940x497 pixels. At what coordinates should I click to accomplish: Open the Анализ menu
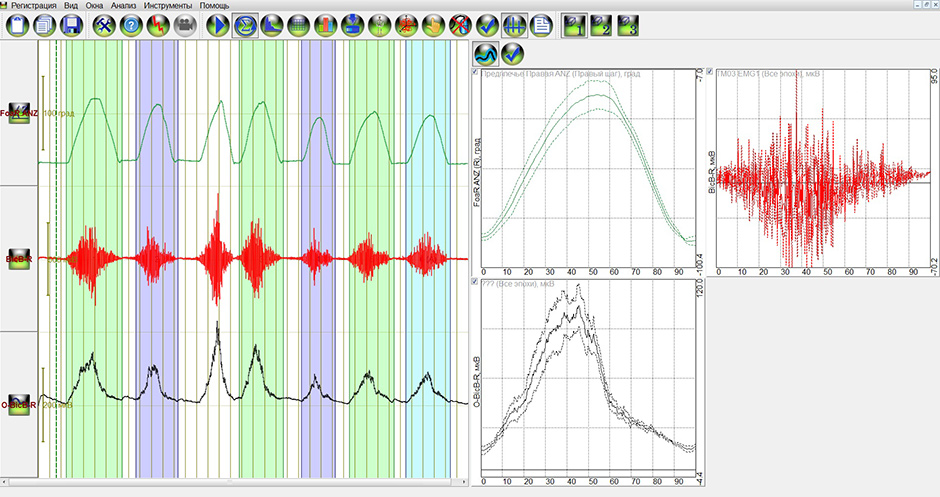point(123,6)
